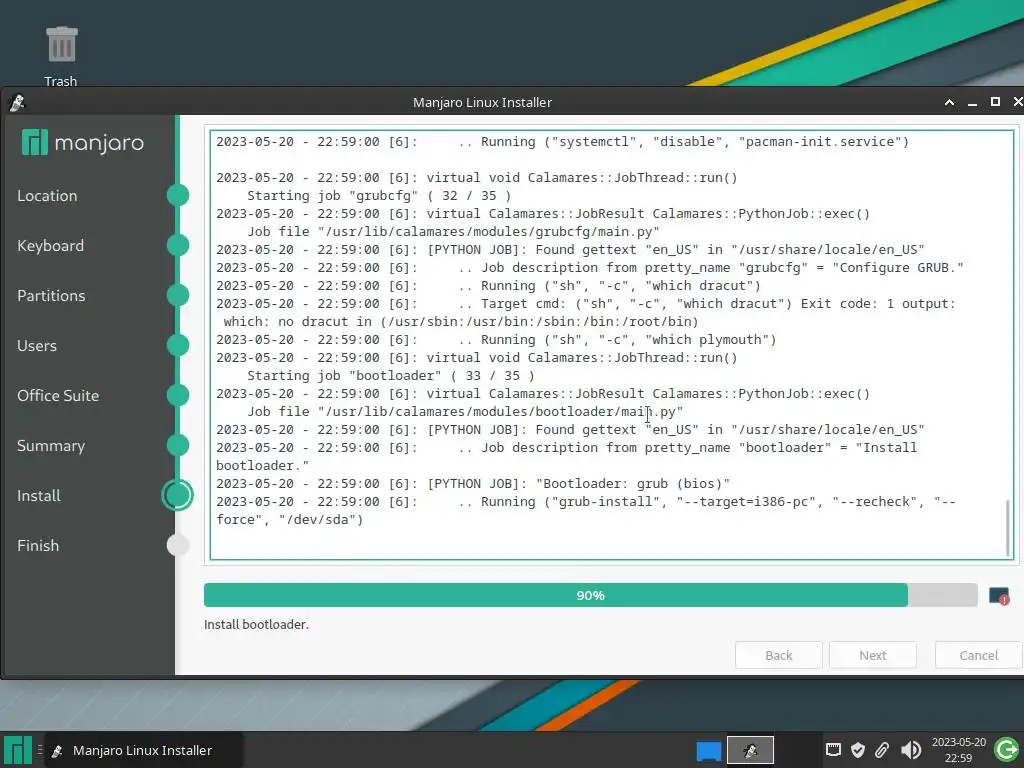Click the log line Starting job "grubcfg" ( 32 / 35 )
The width and height of the screenshot is (1024, 768).
tap(379, 196)
